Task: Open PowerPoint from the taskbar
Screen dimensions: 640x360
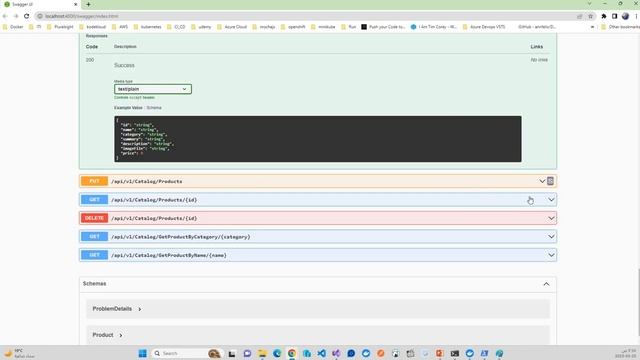Action: coord(440,353)
